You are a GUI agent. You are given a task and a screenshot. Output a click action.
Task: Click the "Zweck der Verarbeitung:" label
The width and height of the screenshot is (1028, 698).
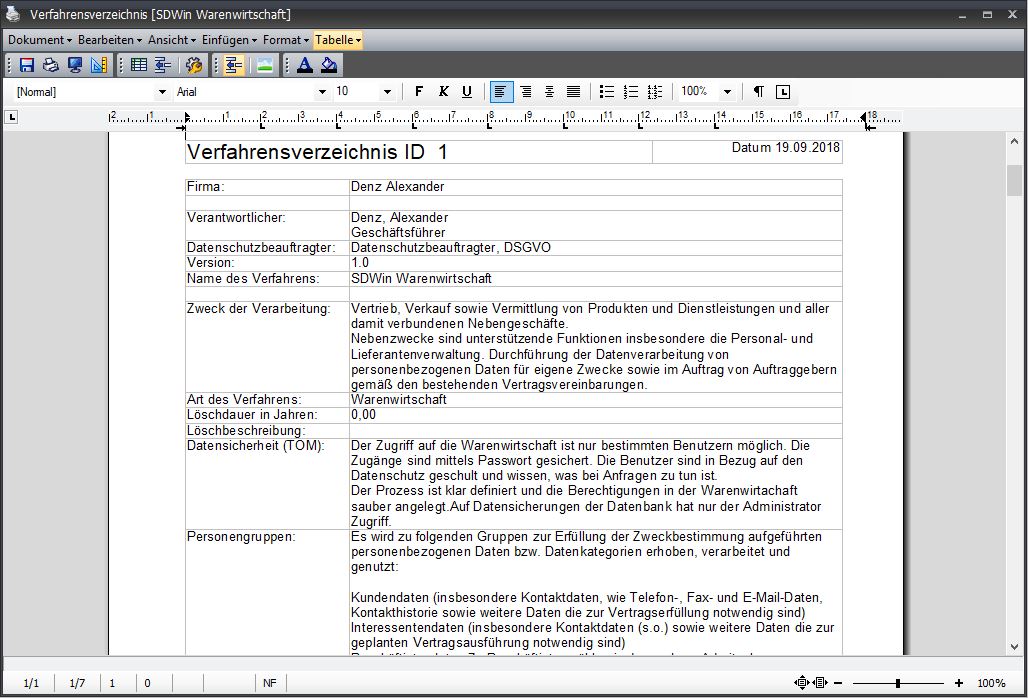(258, 309)
